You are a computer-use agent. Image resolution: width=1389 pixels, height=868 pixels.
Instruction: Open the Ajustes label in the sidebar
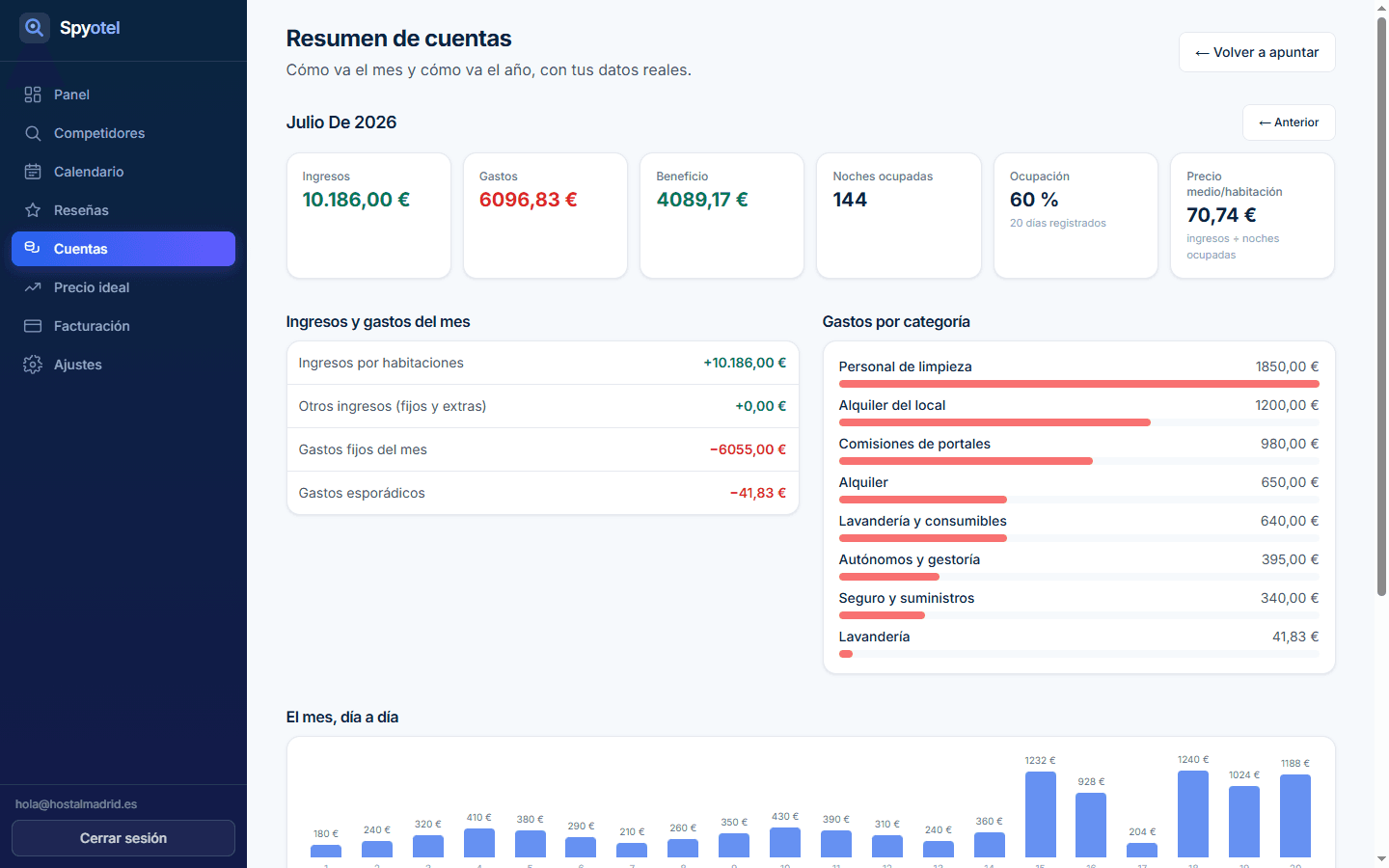pyautogui.click(x=78, y=365)
